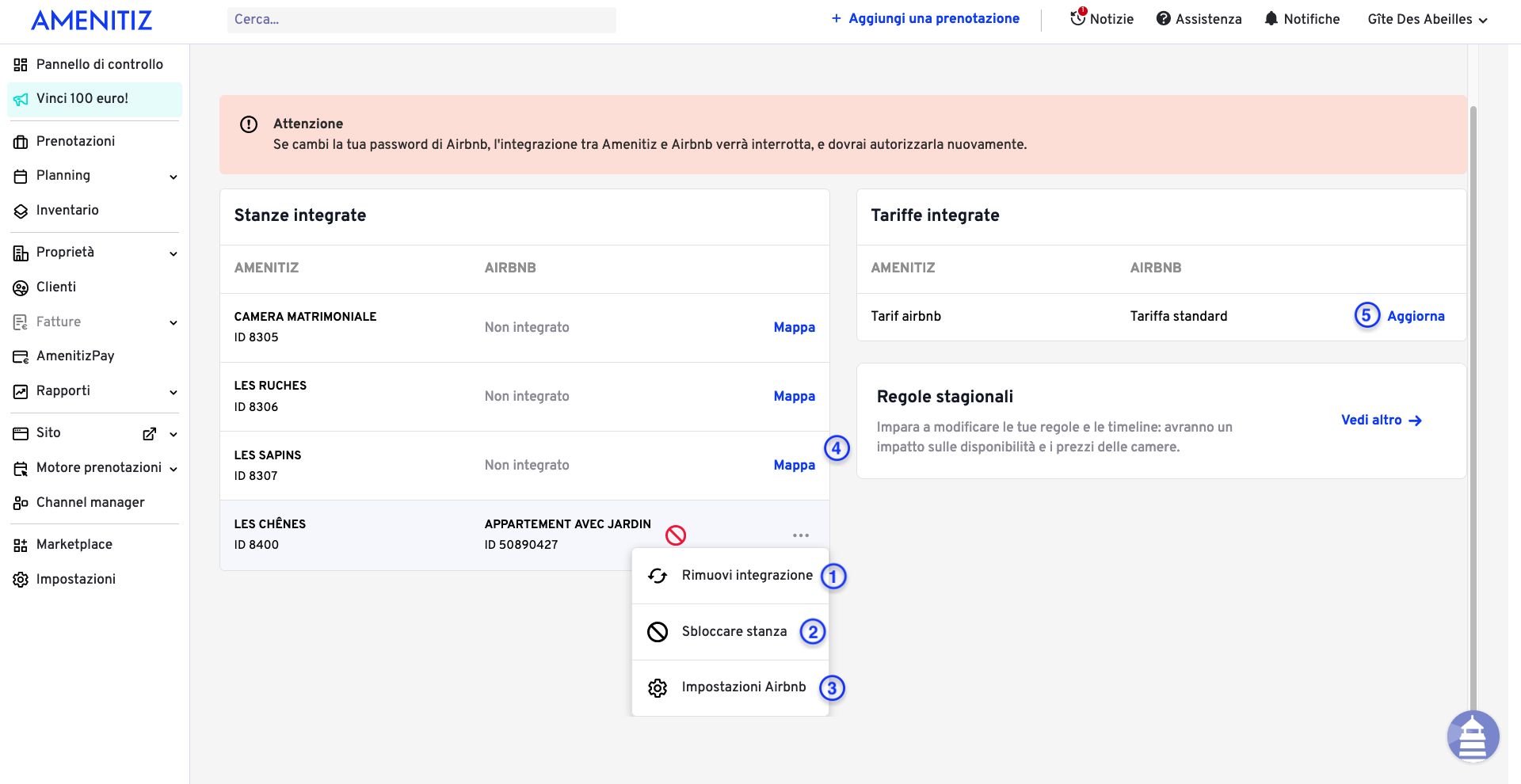Viewport: 1521px width, 784px height.
Task: Click the Inventario layers icon
Action: pyautogui.click(x=21, y=211)
